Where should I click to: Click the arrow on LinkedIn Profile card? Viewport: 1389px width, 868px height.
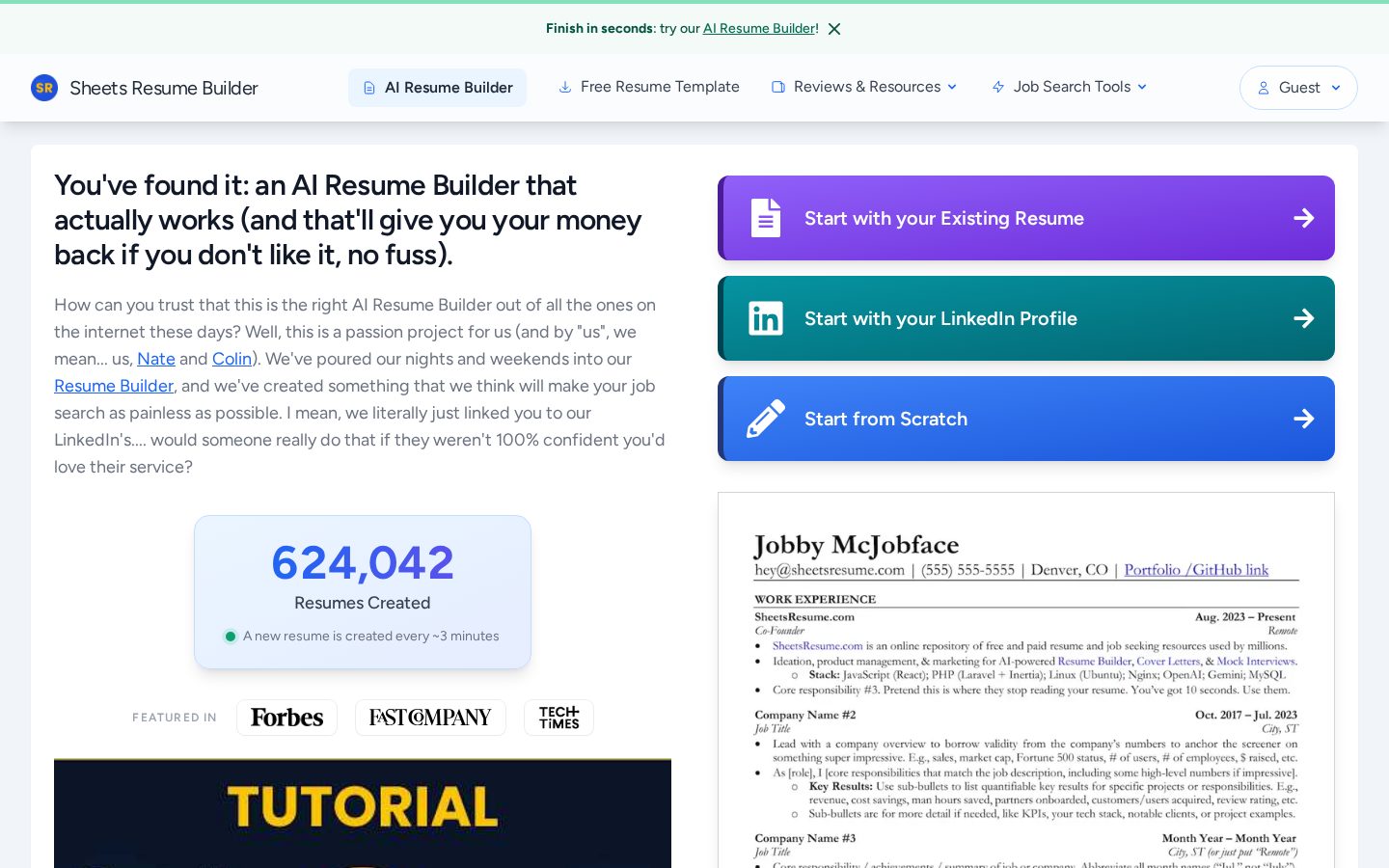tap(1304, 318)
